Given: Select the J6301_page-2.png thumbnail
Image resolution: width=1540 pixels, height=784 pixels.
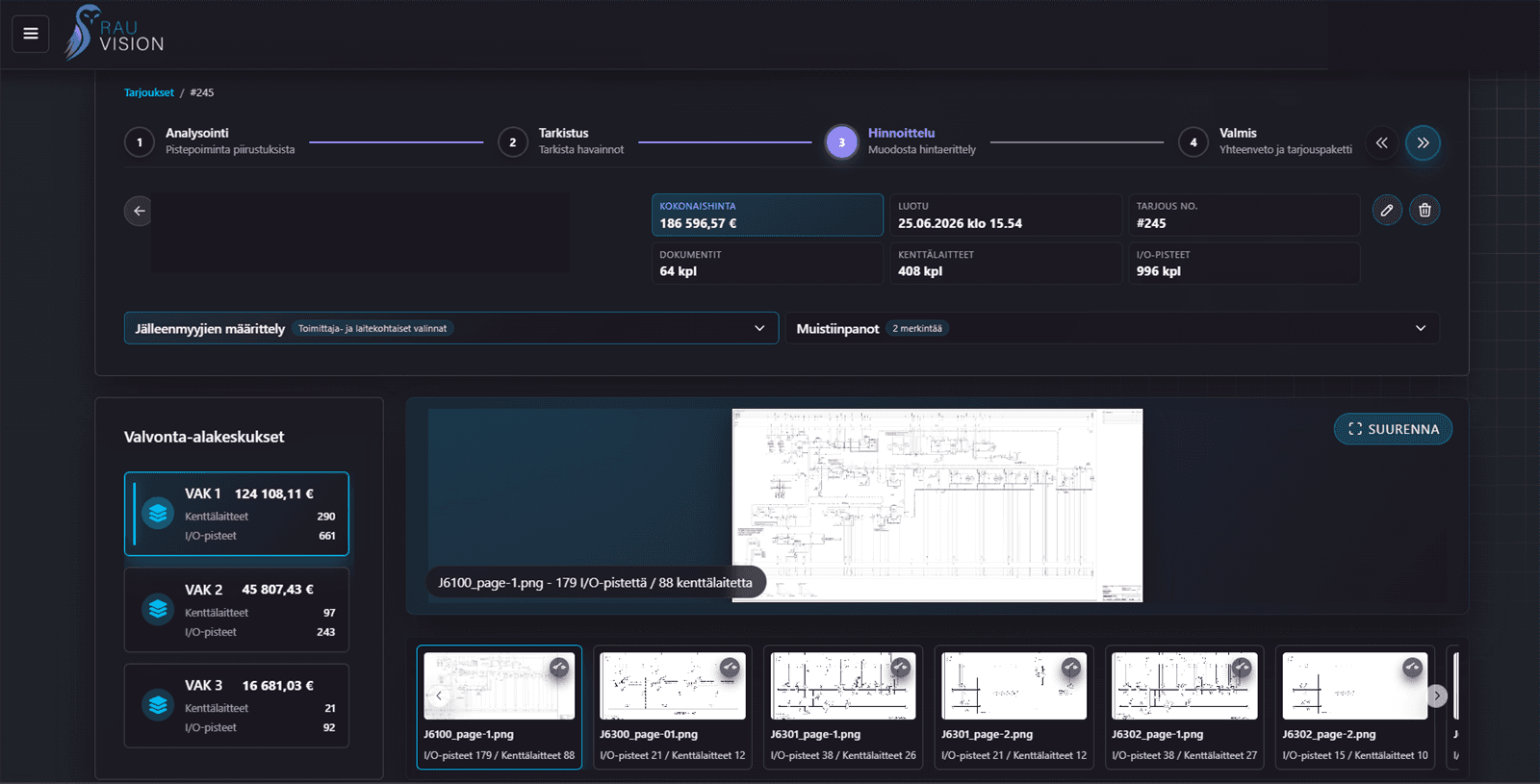Looking at the screenshot, I should (x=1014, y=707).
